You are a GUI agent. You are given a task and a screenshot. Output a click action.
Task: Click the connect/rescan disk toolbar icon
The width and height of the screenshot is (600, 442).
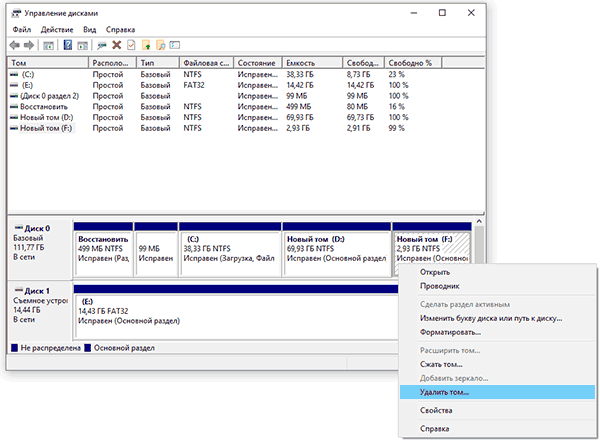click(101, 45)
